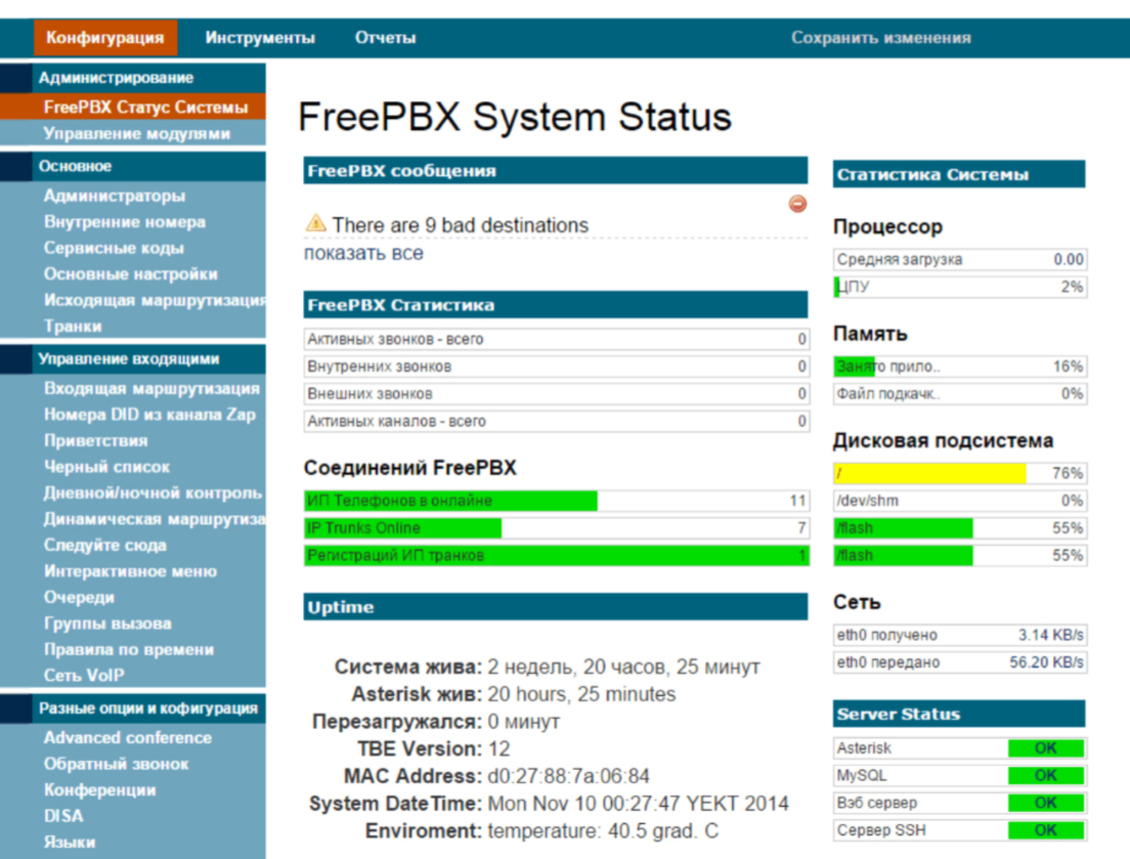1130x859 pixels.
Task: Open Сеть VoIP
Action: (x=84, y=675)
